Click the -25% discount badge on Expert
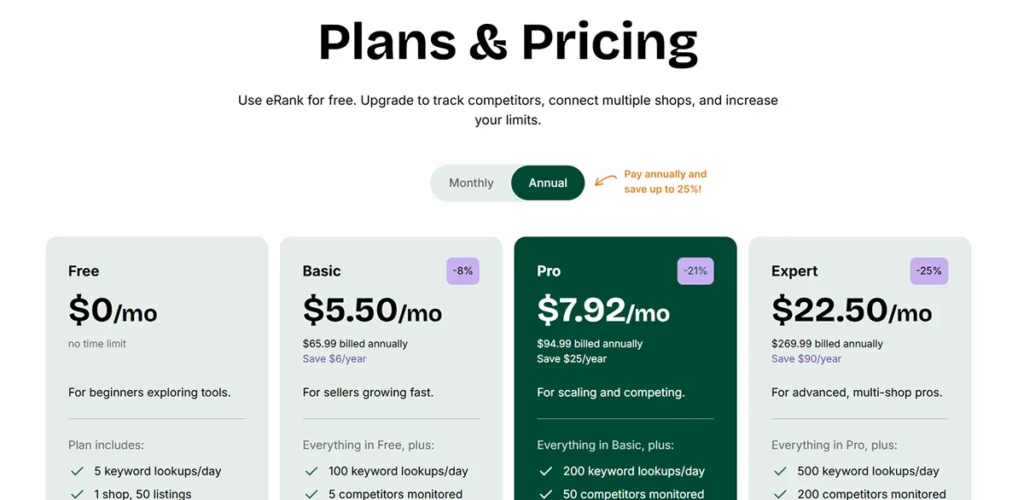This screenshot has width=1024, height=500. (929, 271)
